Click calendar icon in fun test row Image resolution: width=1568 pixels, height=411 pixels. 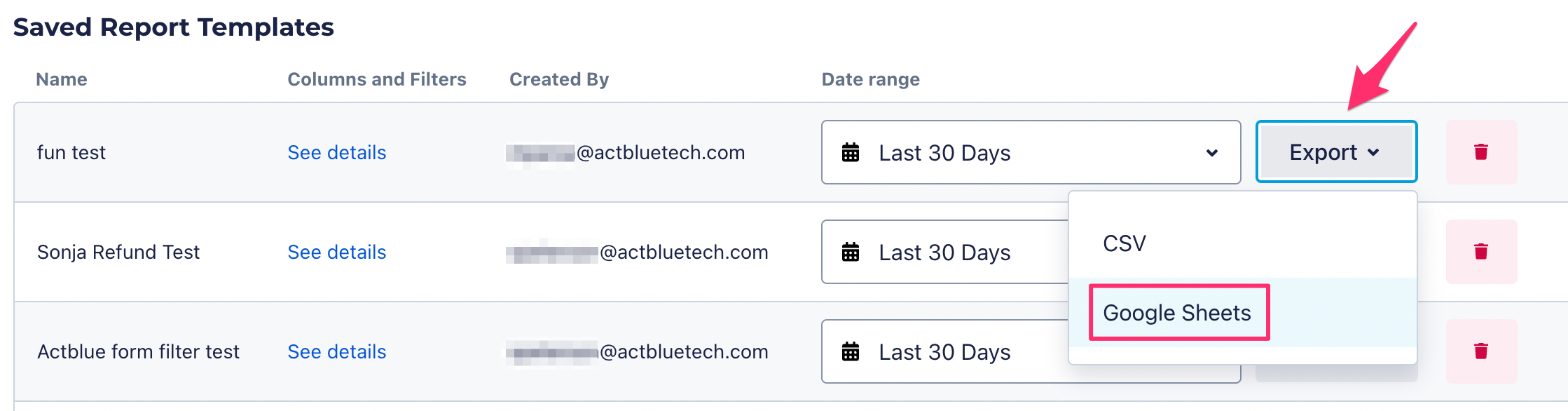[x=851, y=152]
